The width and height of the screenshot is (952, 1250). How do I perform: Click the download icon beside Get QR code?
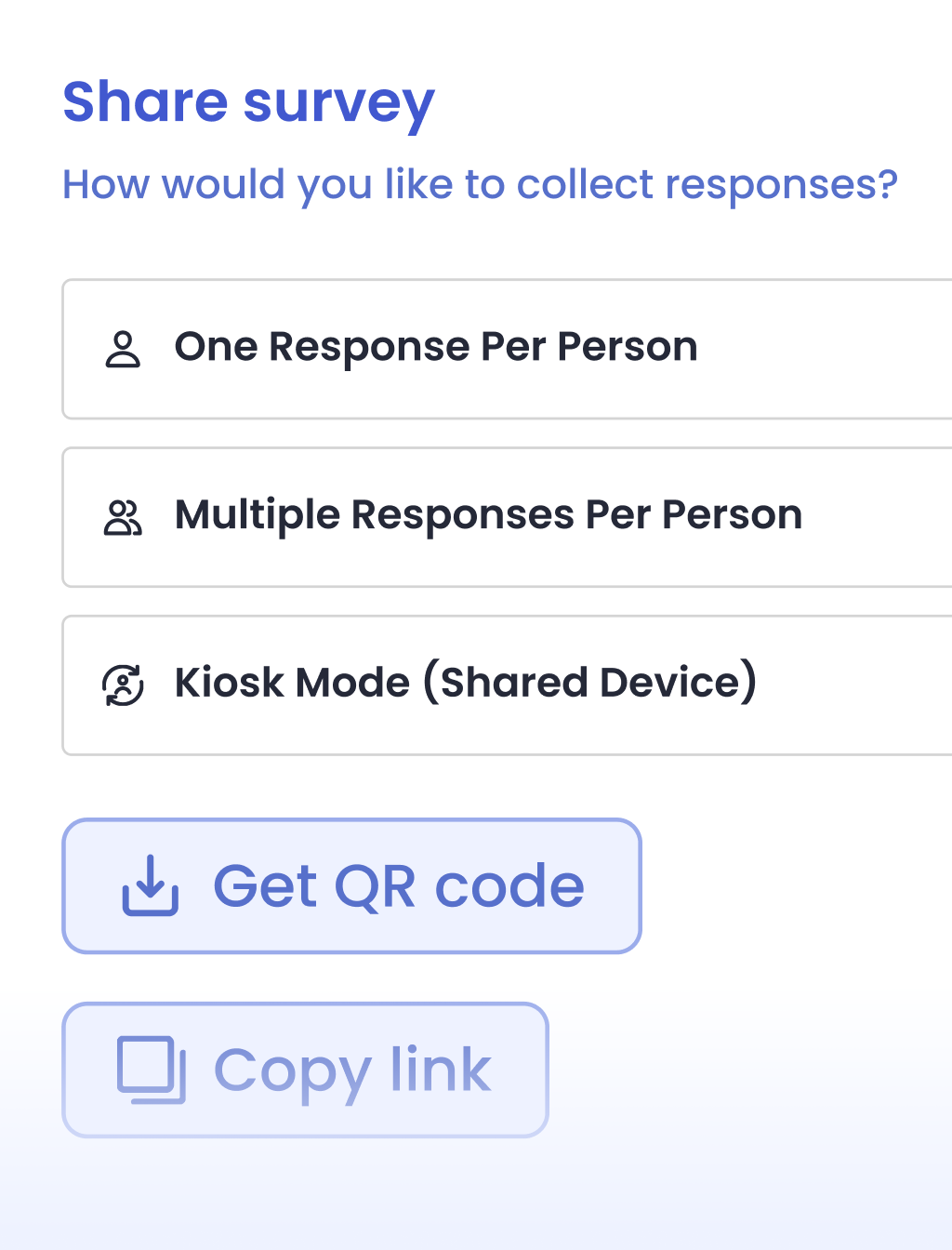coord(150,885)
